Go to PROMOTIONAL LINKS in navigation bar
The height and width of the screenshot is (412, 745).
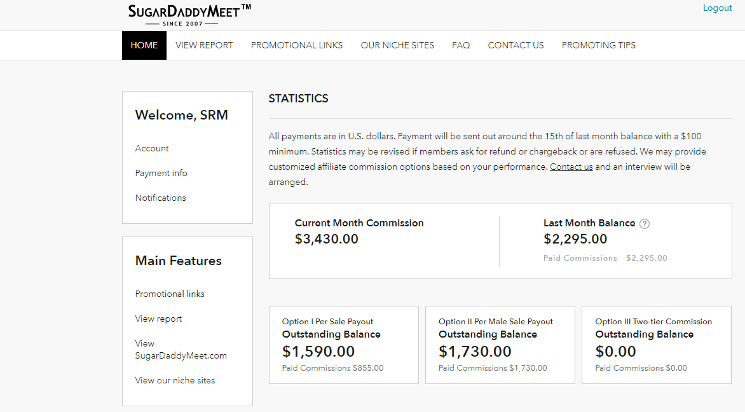point(296,45)
